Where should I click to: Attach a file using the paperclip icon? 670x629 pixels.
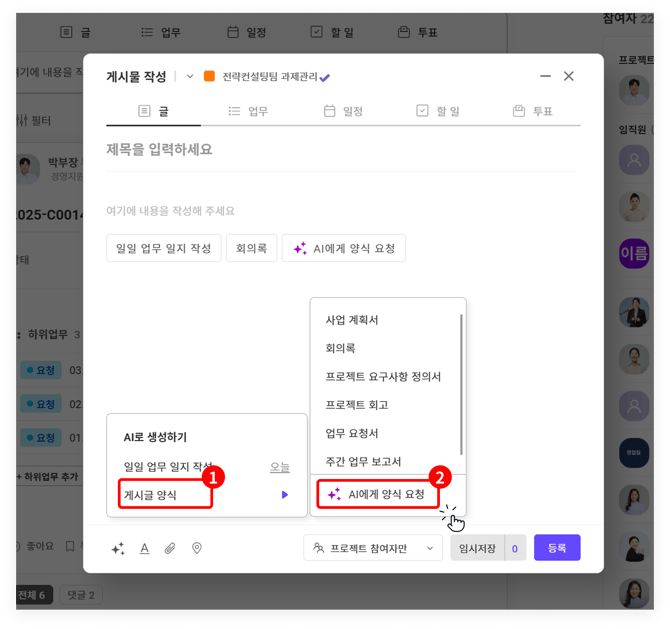coord(170,548)
